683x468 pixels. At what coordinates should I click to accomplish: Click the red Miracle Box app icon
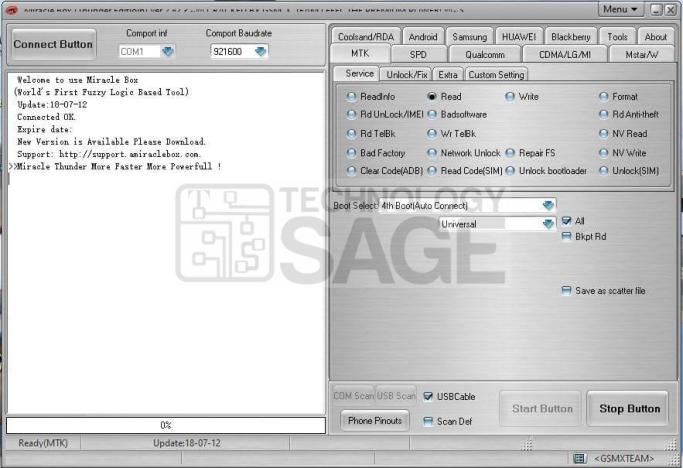[x=11, y=10]
